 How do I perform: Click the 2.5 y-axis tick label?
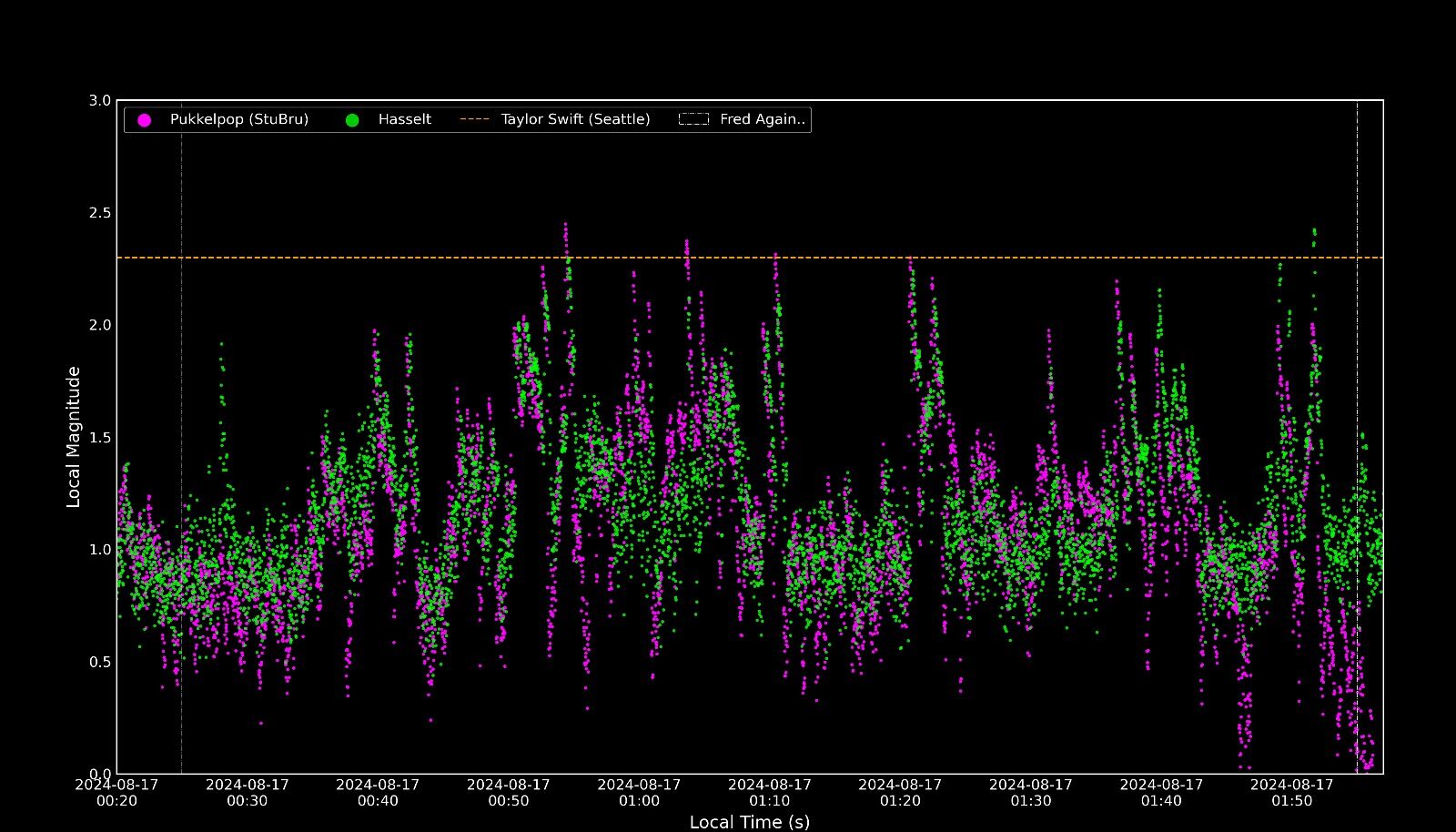(x=100, y=213)
